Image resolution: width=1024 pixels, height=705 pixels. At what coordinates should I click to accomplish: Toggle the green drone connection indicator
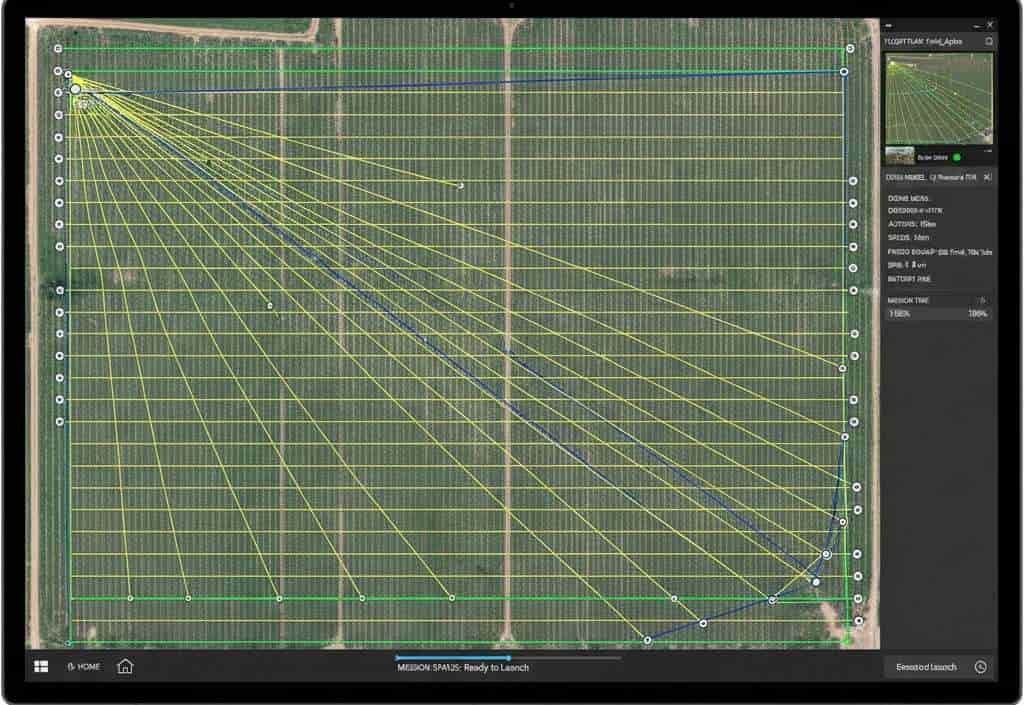pyautogui.click(x=958, y=157)
